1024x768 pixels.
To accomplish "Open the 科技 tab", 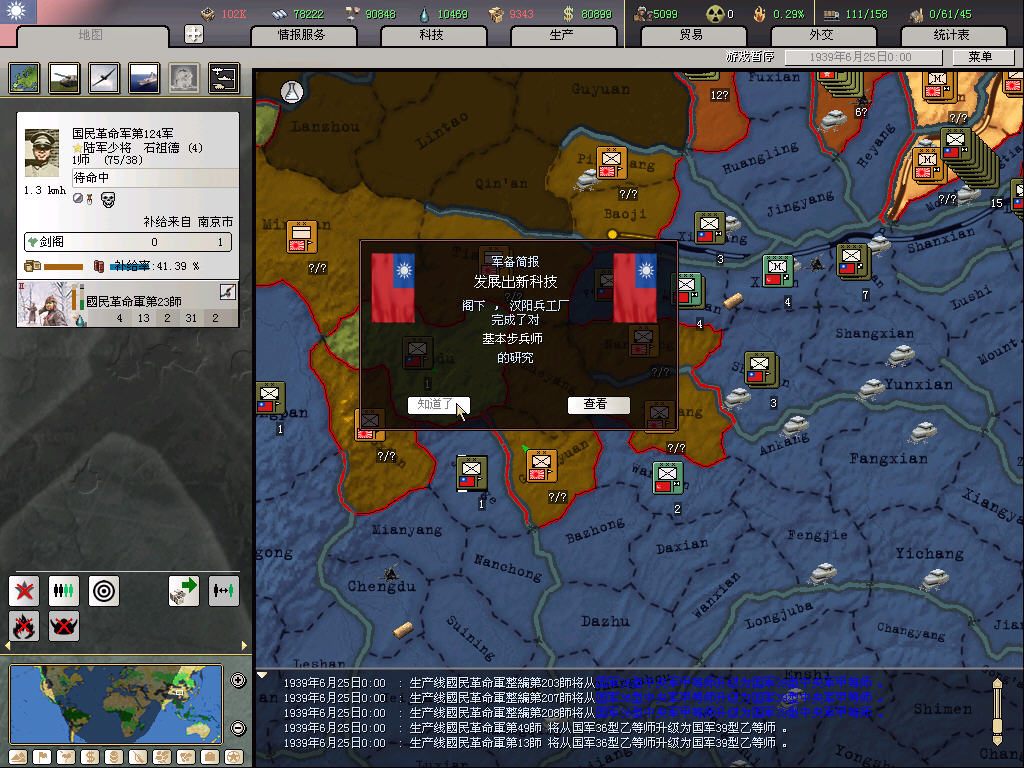I will click(x=432, y=35).
